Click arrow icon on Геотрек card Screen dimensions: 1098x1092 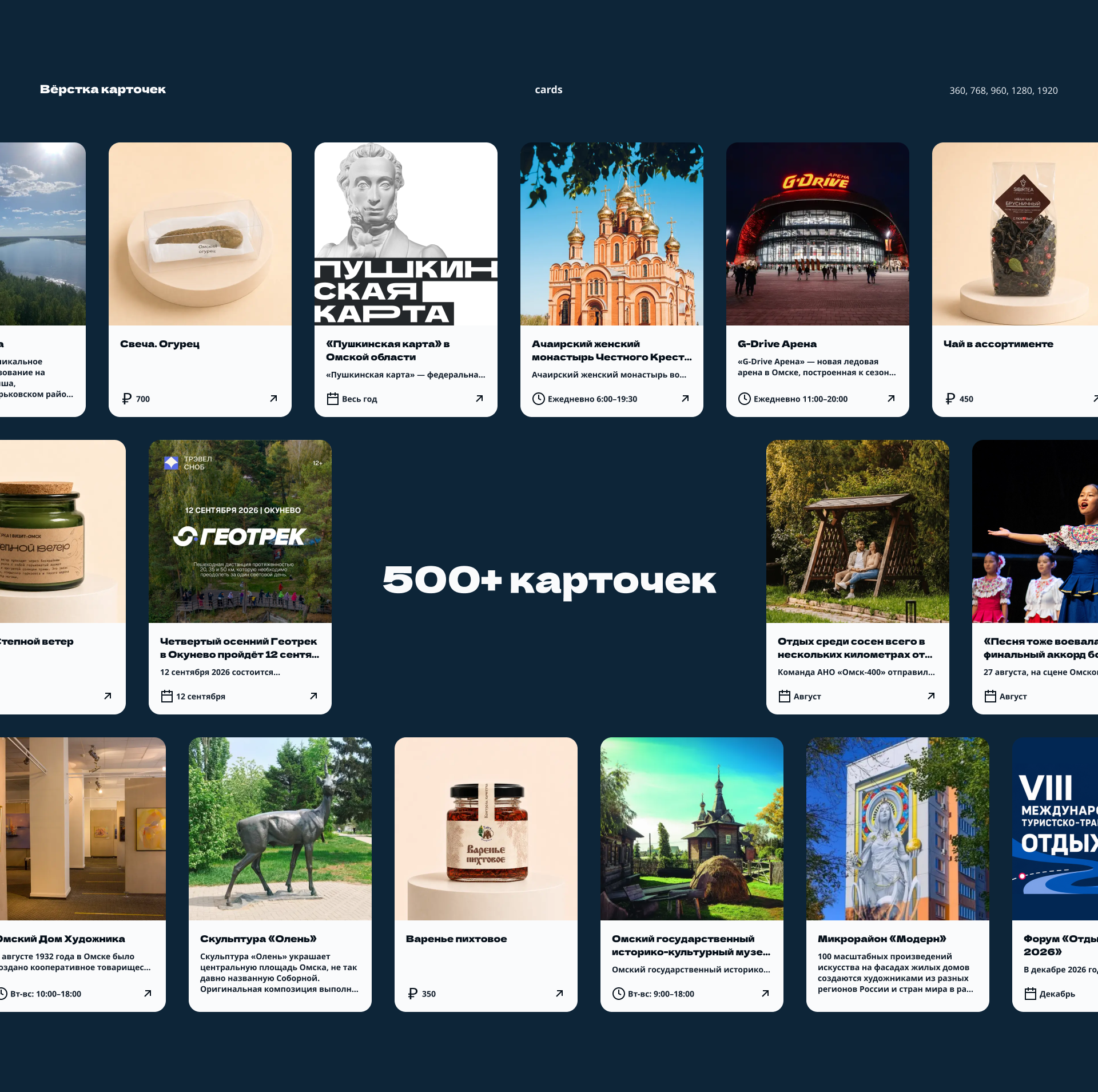(x=313, y=696)
